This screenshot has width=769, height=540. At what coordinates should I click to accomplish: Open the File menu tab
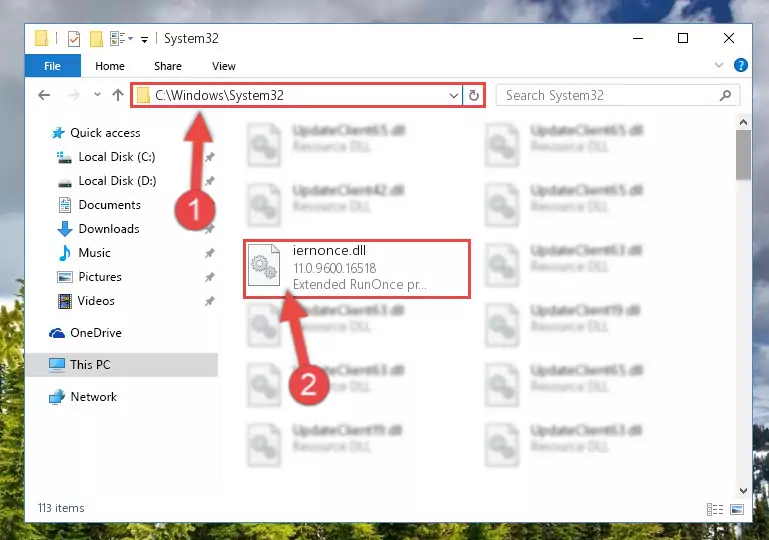(52, 66)
